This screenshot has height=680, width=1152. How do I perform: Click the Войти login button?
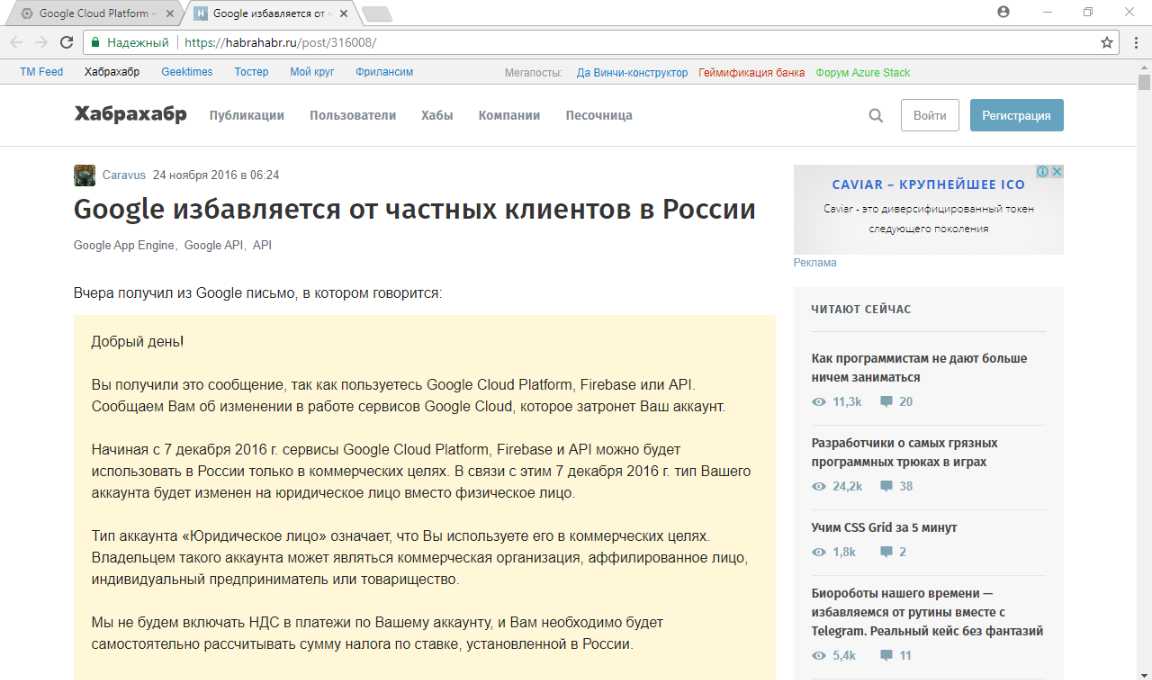929,115
